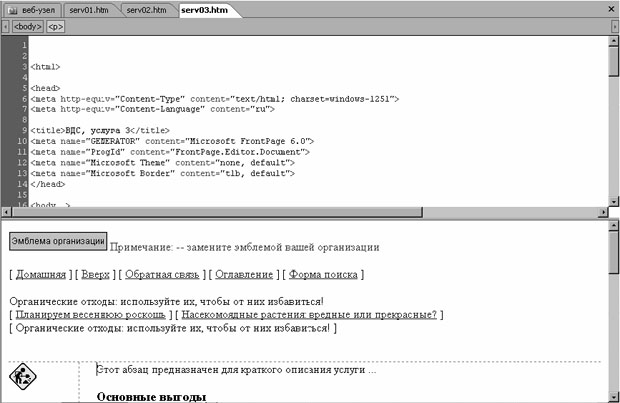Click the Microsoft Border meta line
Screen dimensions: 620x403
click(163, 173)
